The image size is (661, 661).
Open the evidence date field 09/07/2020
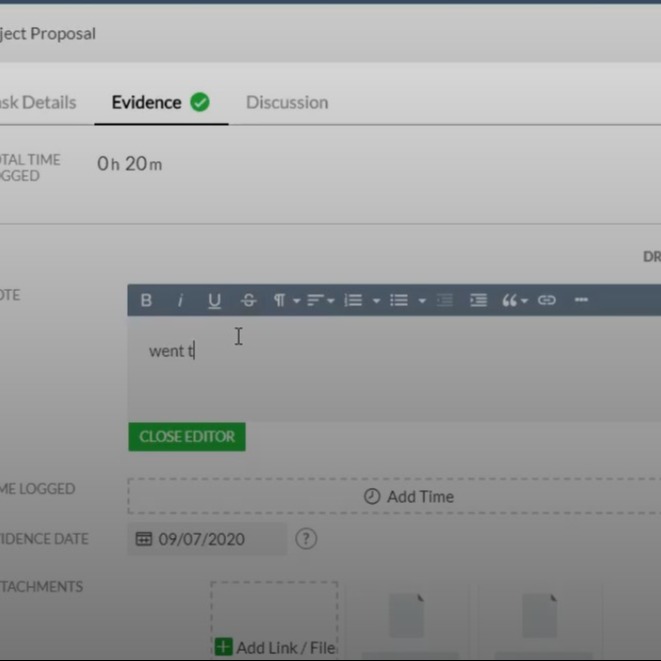[207, 539]
